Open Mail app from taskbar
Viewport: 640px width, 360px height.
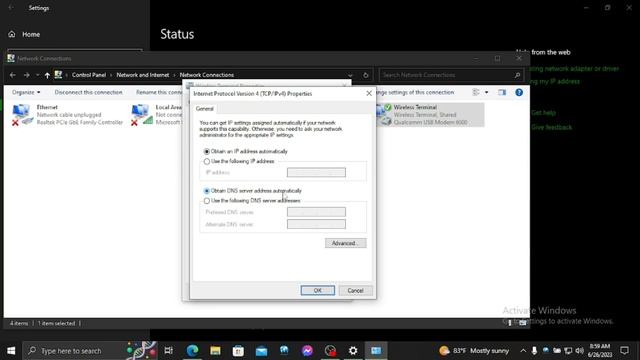tap(261, 351)
